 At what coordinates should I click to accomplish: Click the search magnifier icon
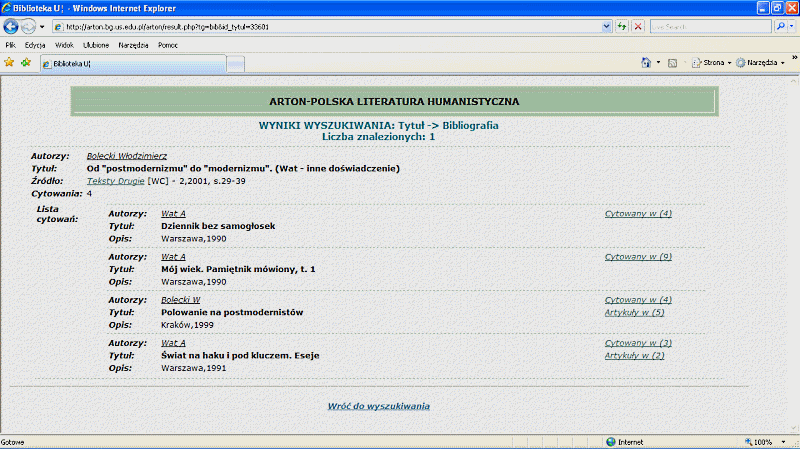779,26
